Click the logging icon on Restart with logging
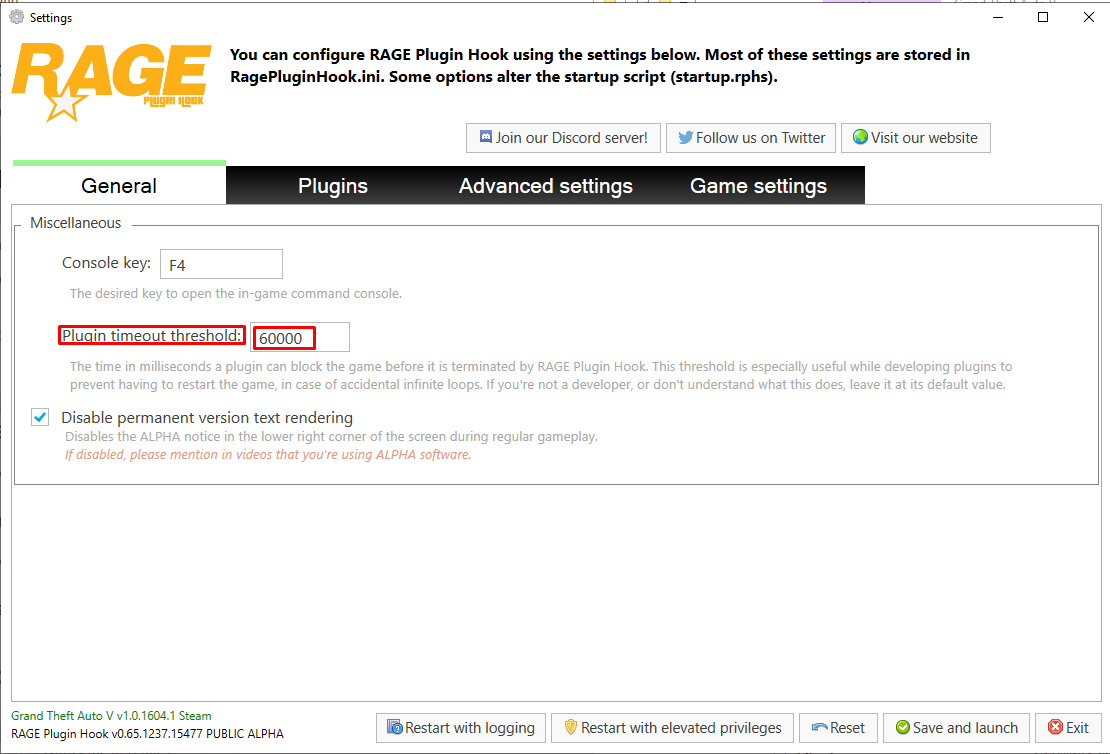The height and width of the screenshot is (754, 1110). (394, 727)
